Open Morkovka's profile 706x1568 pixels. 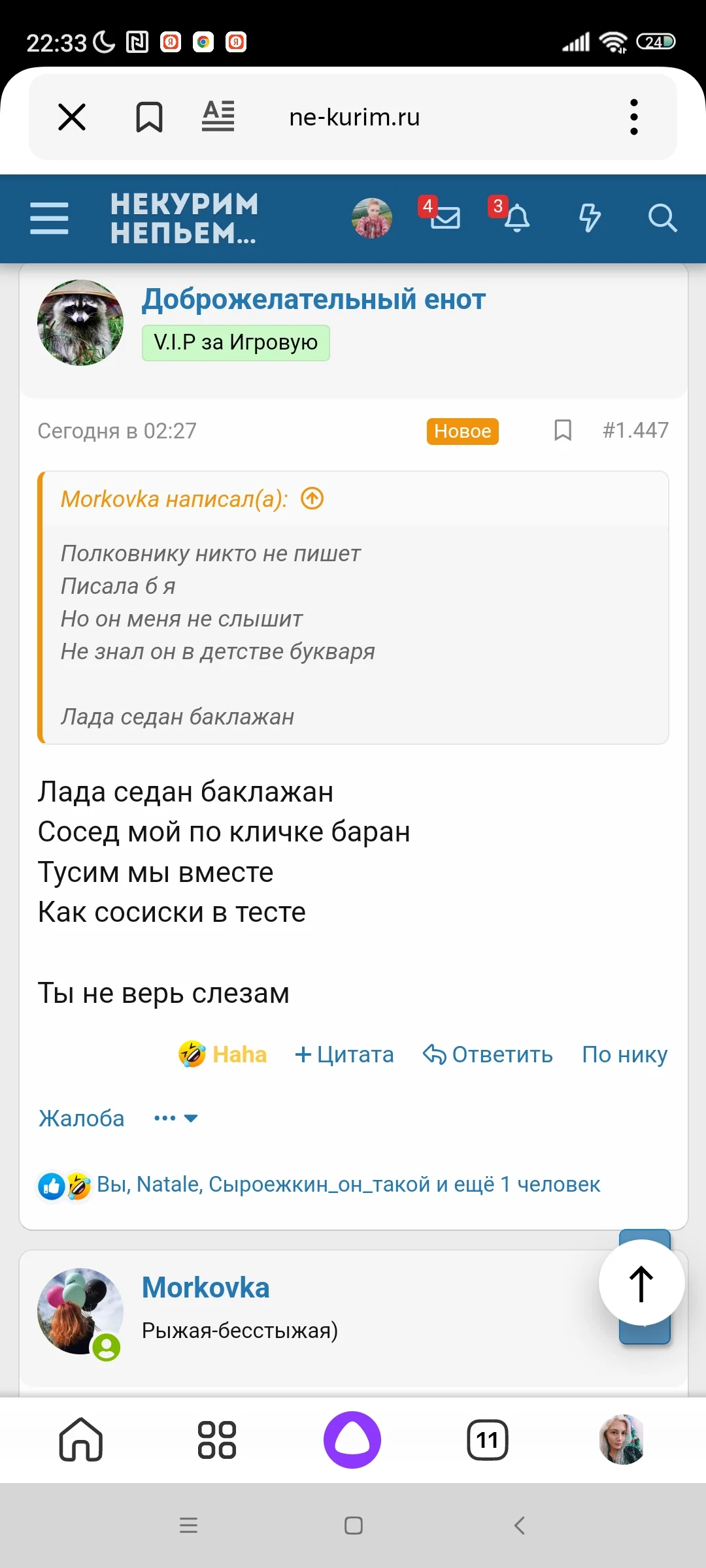click(x=205, y=1287)
